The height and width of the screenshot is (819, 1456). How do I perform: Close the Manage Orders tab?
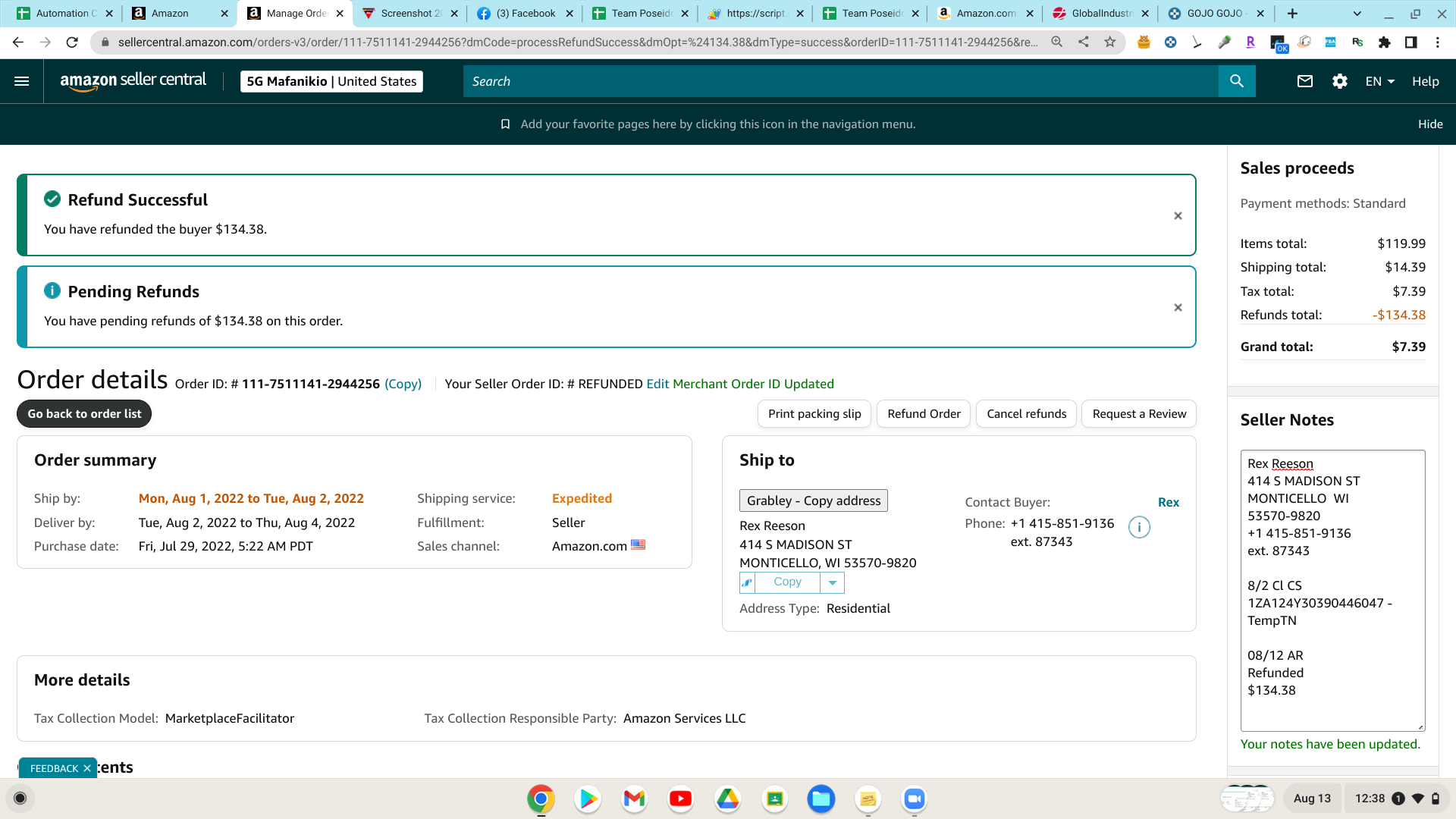point(340,14)
